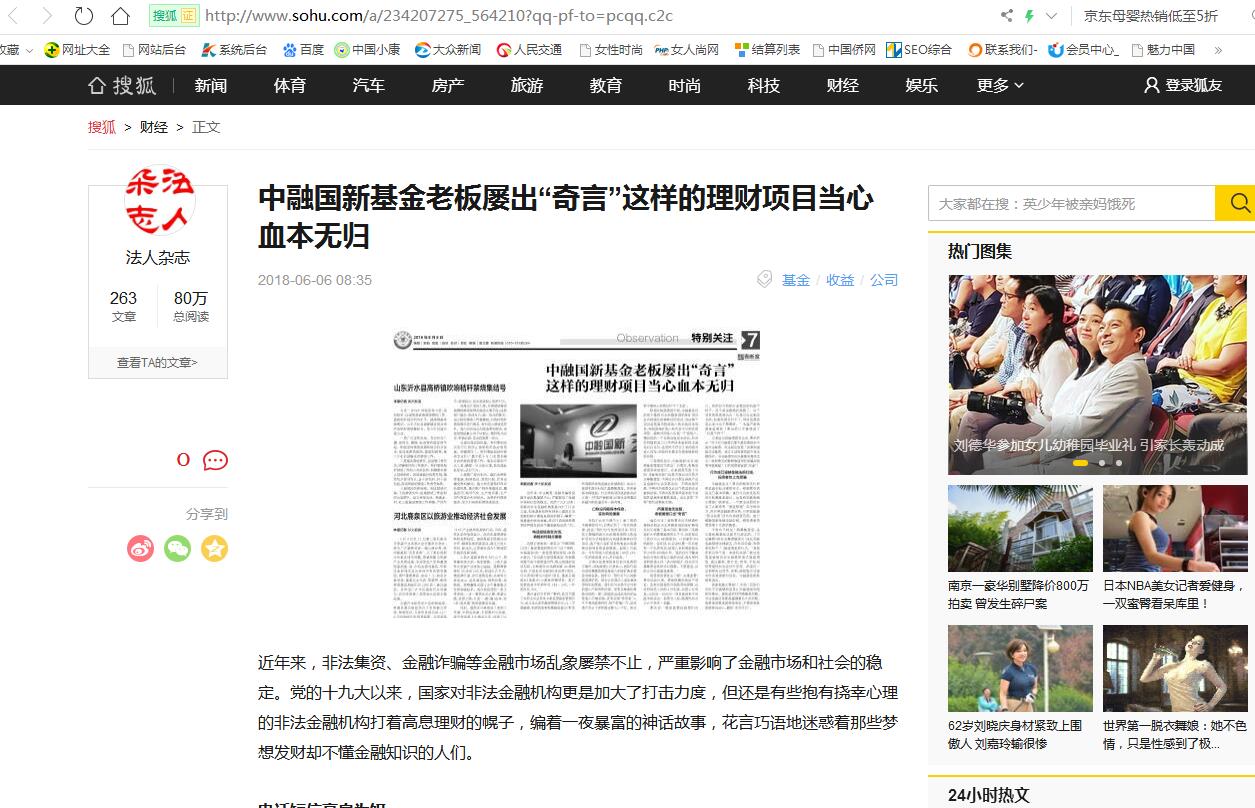Click the 收益 tag link
The height and width of the screenshot is (808, 1255).
point(840,280)
